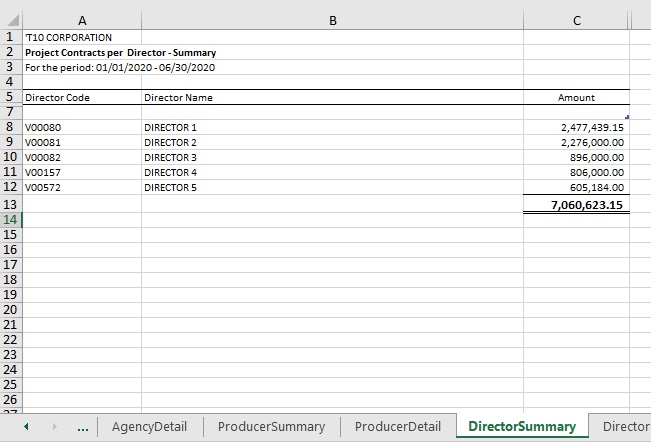Select the amount 2,477,439.15 cell
Viewport: 651px width, 442px height.
[576, 128]
